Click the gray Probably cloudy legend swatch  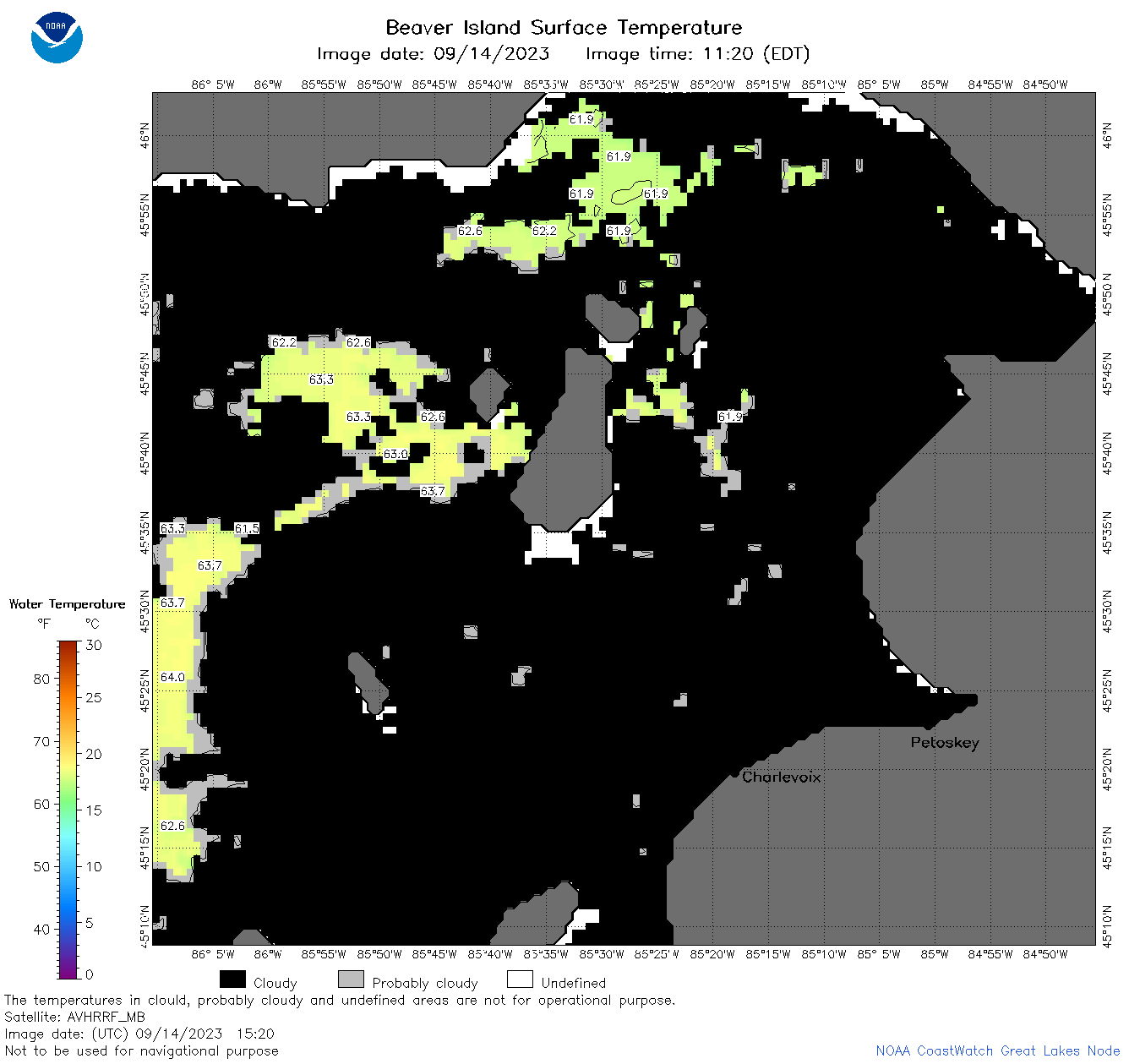[351, 979]
